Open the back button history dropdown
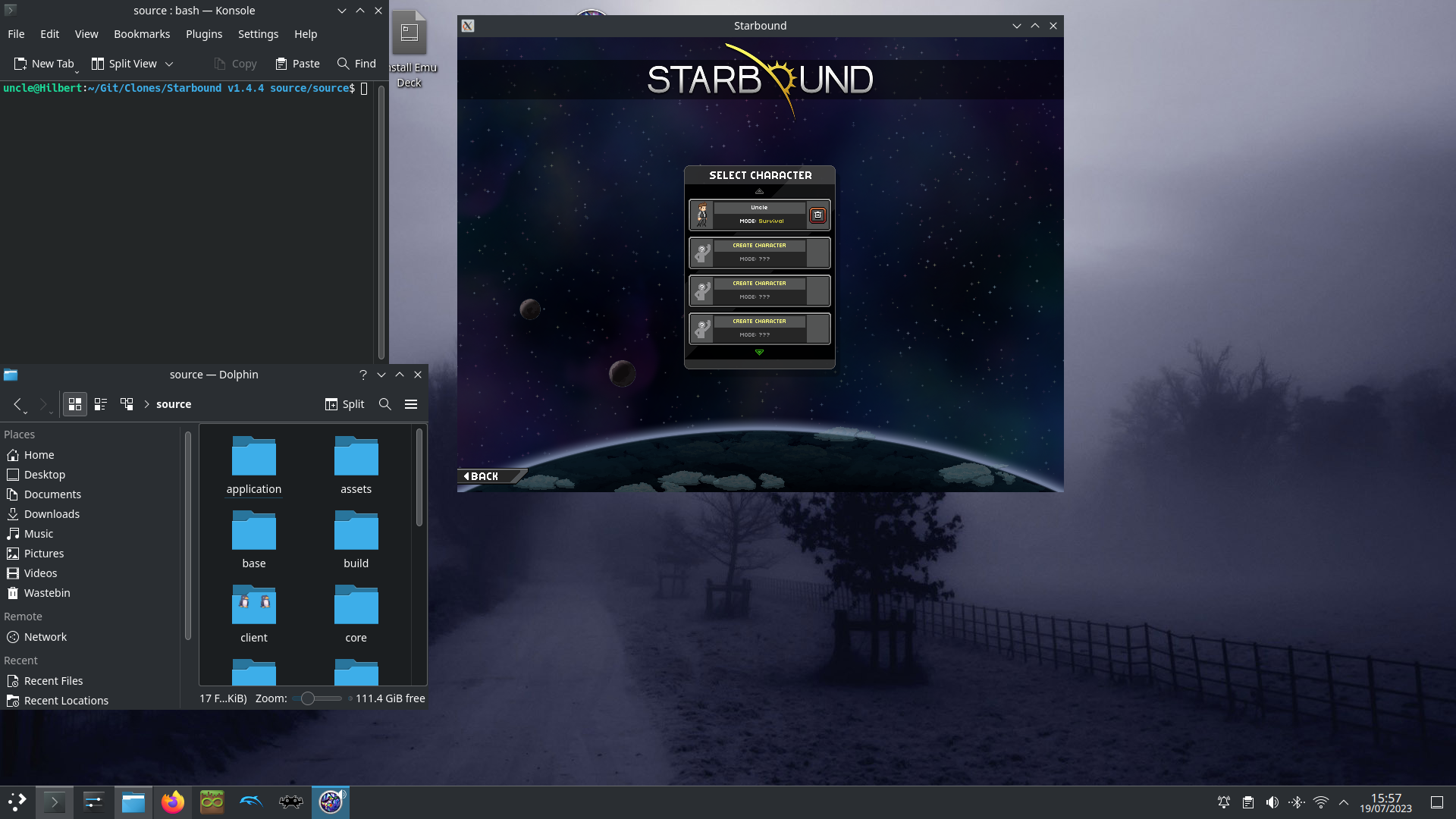Image resolution: width=1456 pixels, height=819 pixels. [x=25, y=412]
